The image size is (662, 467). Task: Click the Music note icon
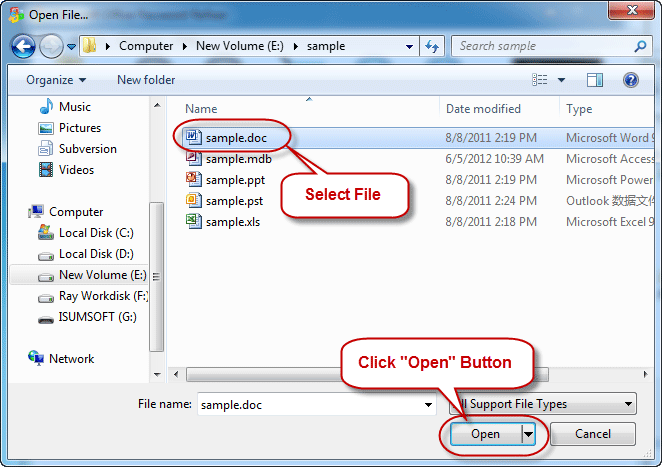point(46,106)
